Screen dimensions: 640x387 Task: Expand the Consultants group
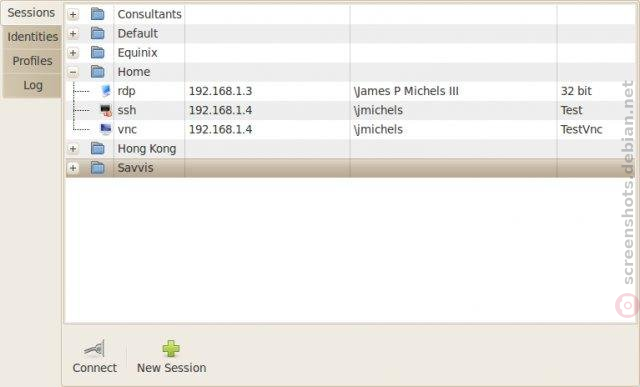[x=73, y=14]
